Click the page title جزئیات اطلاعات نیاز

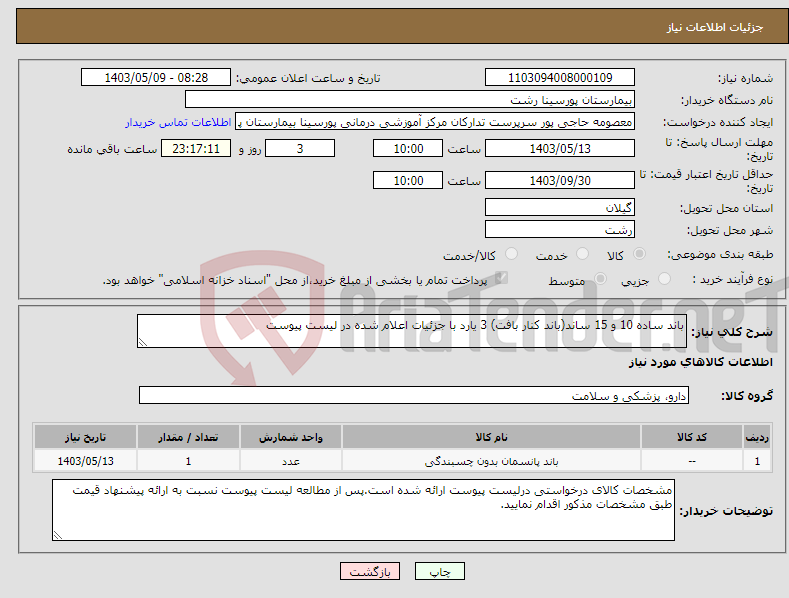715,27
